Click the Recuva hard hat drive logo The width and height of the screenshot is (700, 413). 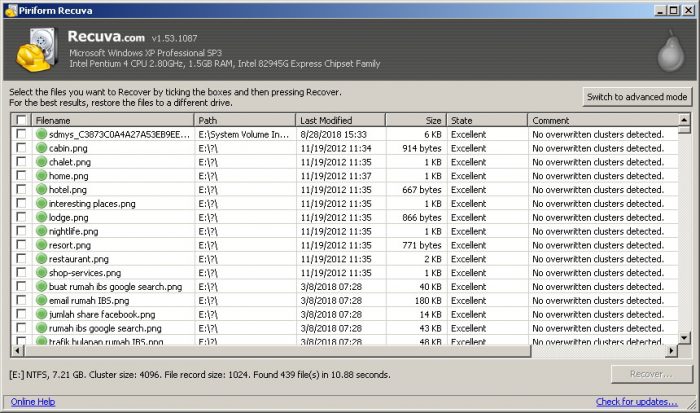pyautogui.click(x=37, y=50)
